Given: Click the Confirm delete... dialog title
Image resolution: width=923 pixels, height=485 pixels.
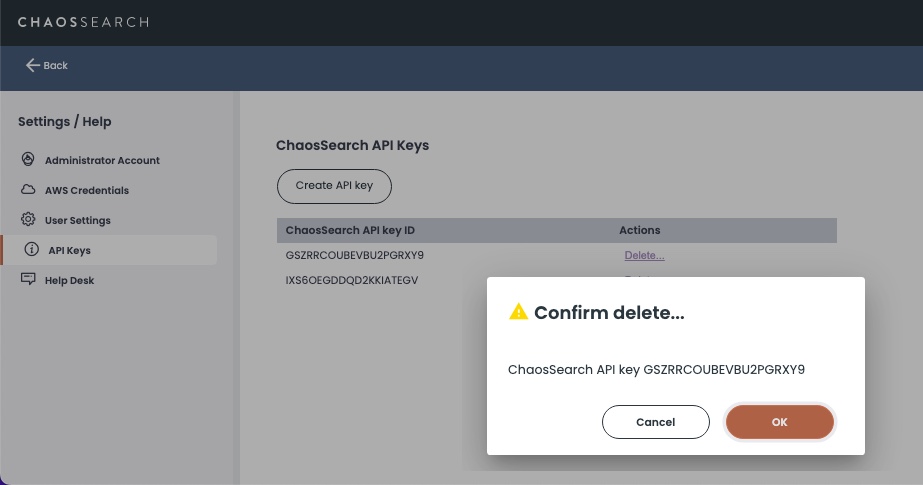Looking at the screenshot, I should click(609, 313).
